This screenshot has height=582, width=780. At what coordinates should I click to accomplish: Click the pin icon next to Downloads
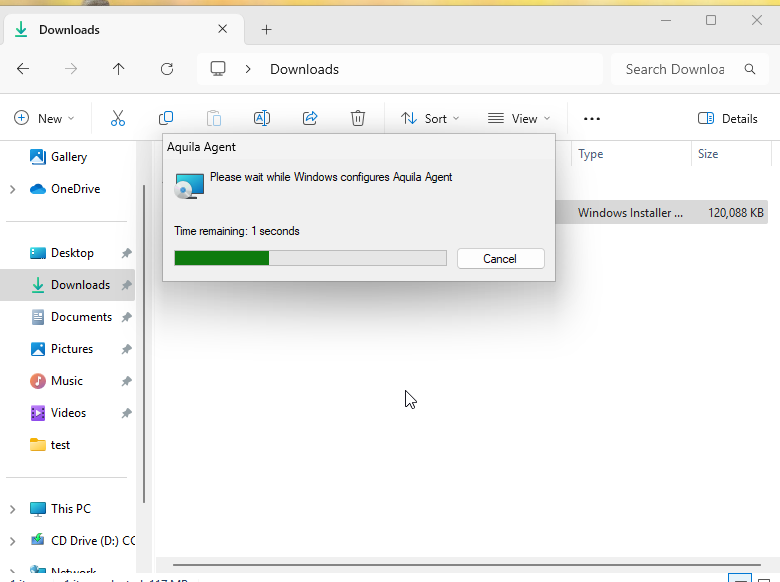tap(126, 285)
